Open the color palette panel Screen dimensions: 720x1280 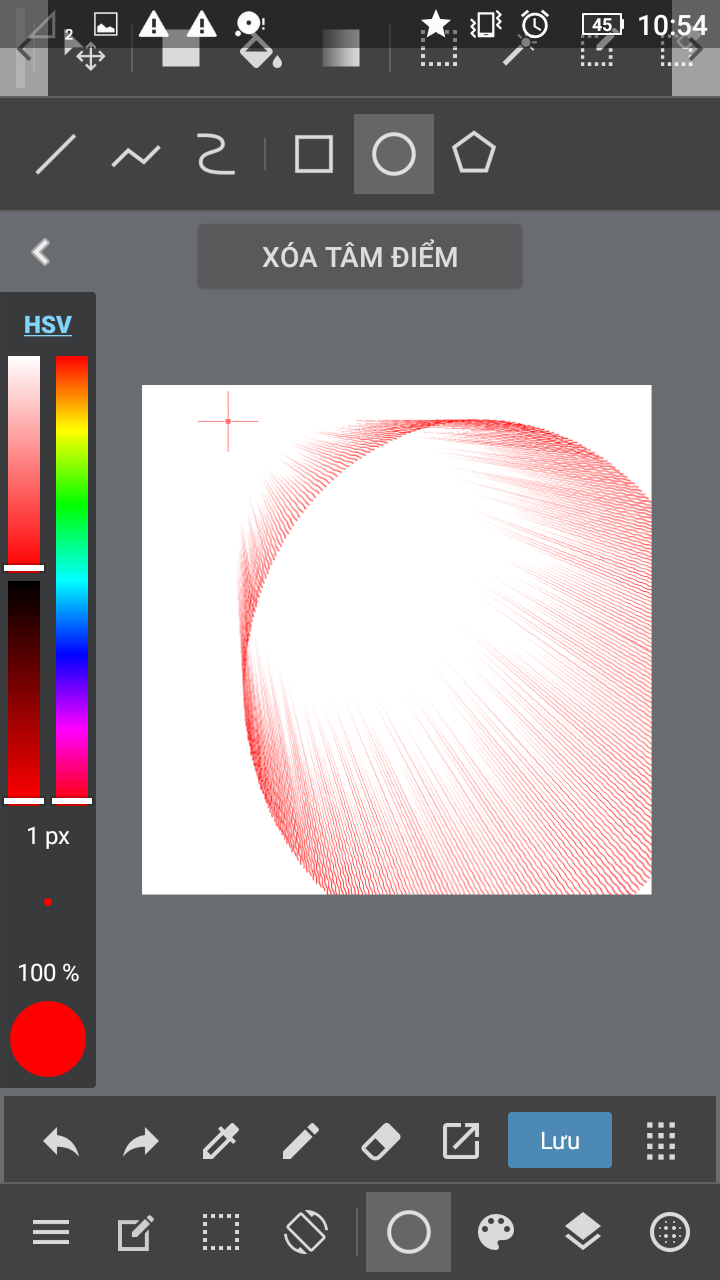pyautogui.click(x=496, y=1233)
